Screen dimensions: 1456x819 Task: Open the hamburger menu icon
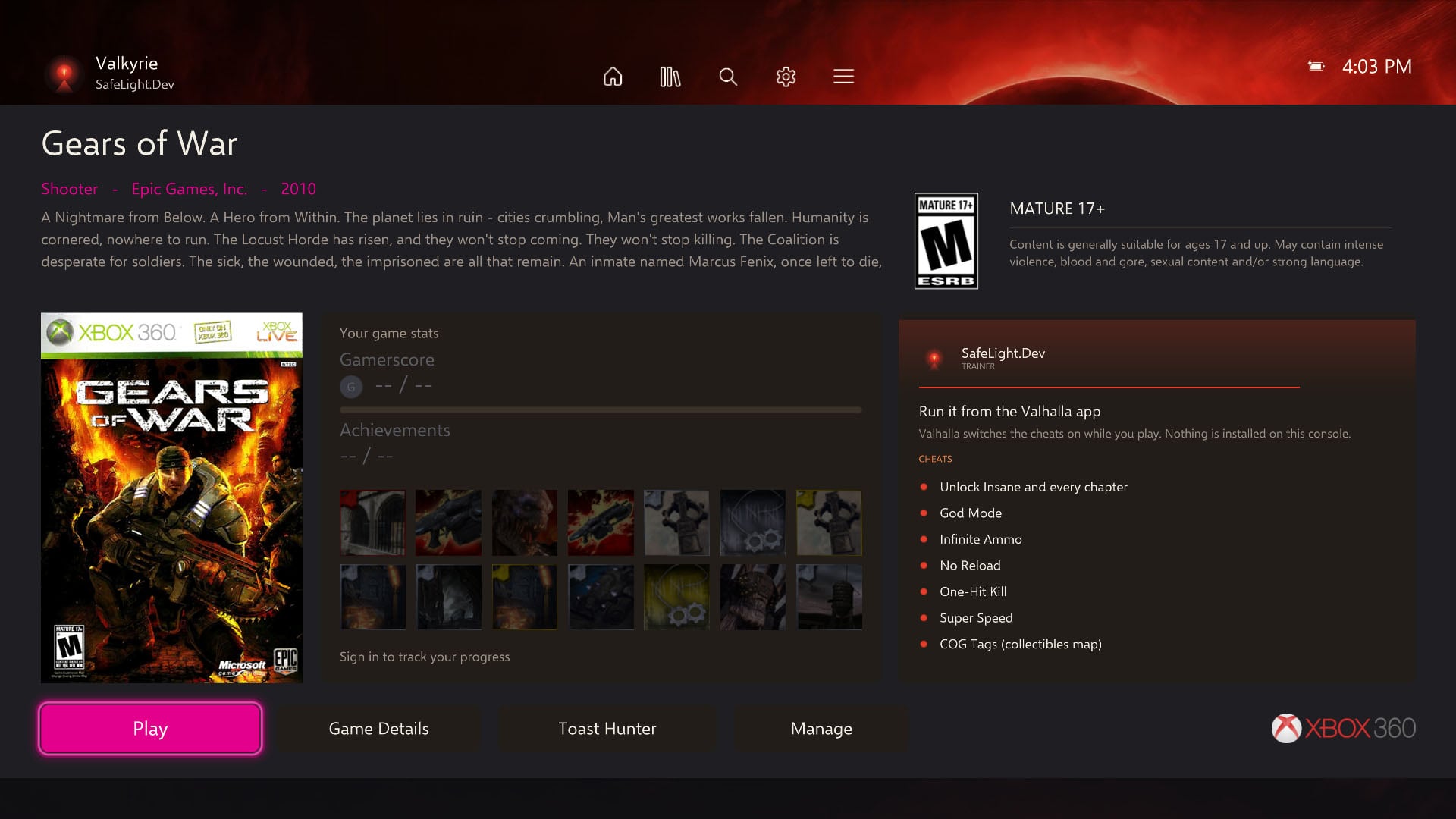pyautogui.click(x=843, y=77)
